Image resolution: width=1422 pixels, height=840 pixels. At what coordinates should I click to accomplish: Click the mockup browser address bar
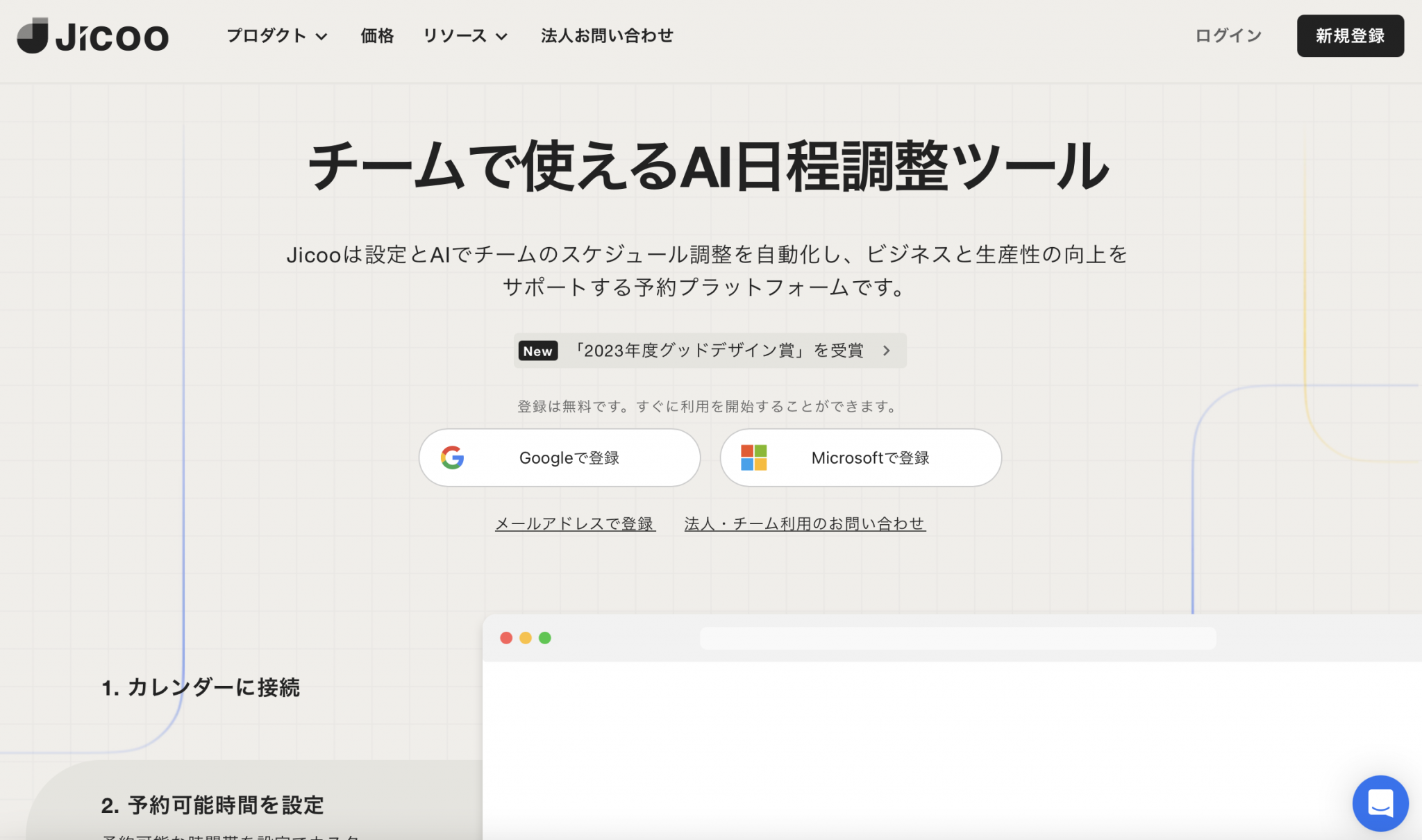click(x=957, y=638)
